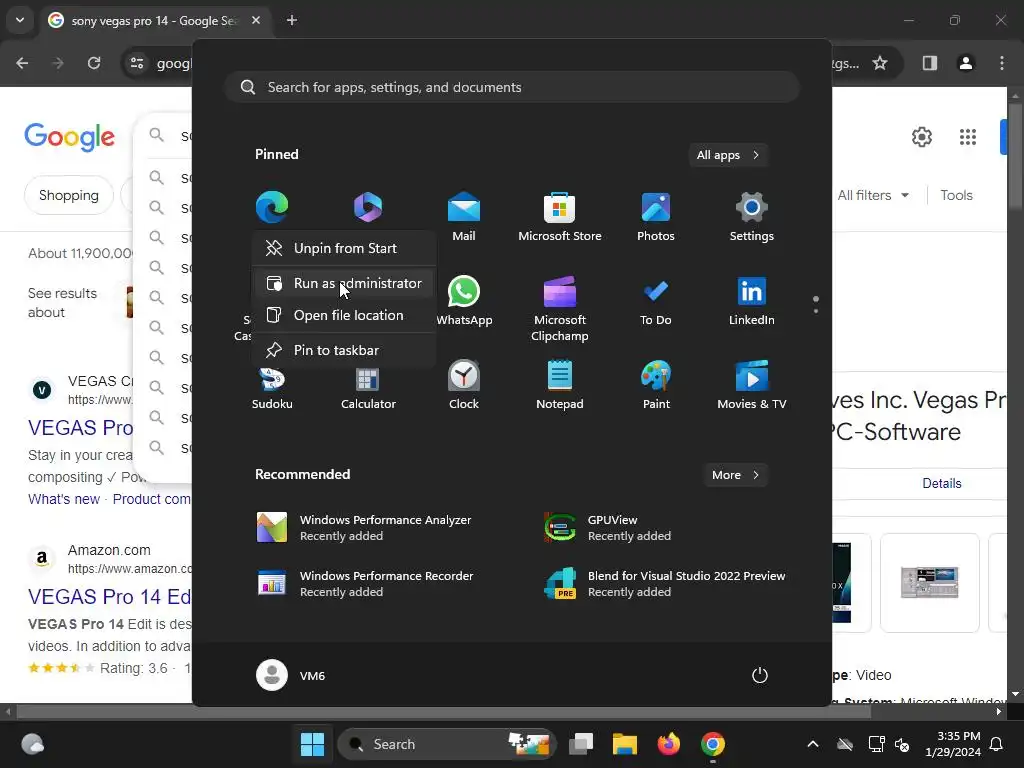
Task: Open the product image thumbnail in knowledge panel
Action: click(929, 583)
